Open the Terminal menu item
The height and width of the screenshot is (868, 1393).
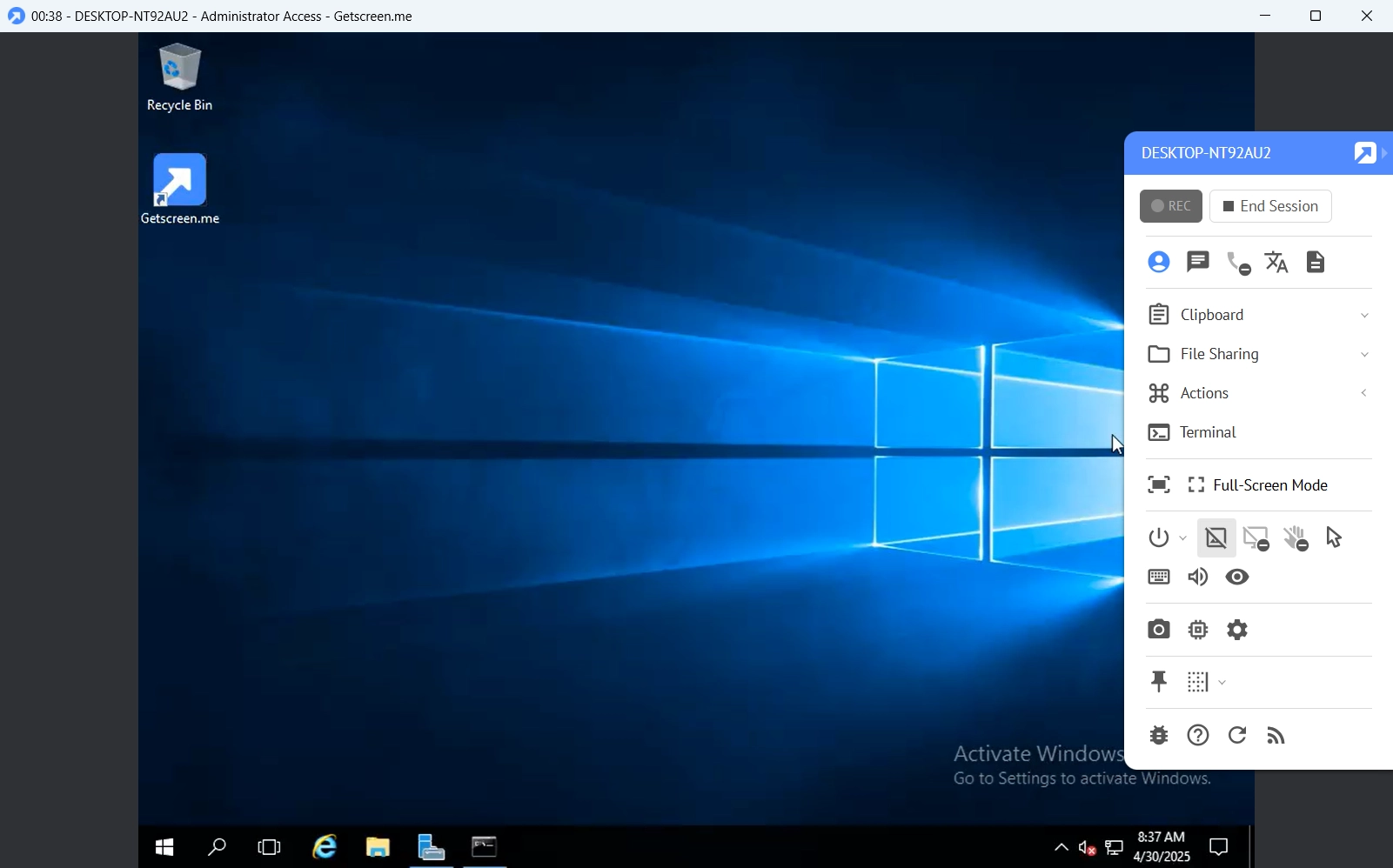point(1208,432)
